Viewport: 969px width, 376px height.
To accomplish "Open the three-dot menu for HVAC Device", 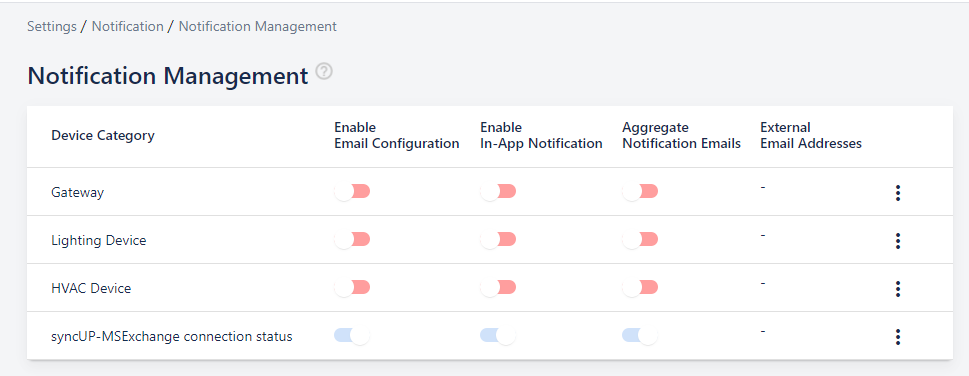I will (897, 289).
